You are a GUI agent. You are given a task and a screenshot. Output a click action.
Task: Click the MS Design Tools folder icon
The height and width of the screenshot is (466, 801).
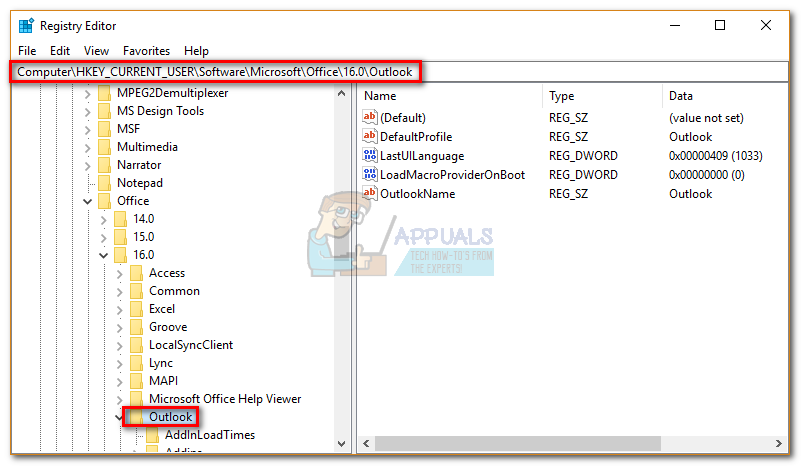[x=104, y=111]
